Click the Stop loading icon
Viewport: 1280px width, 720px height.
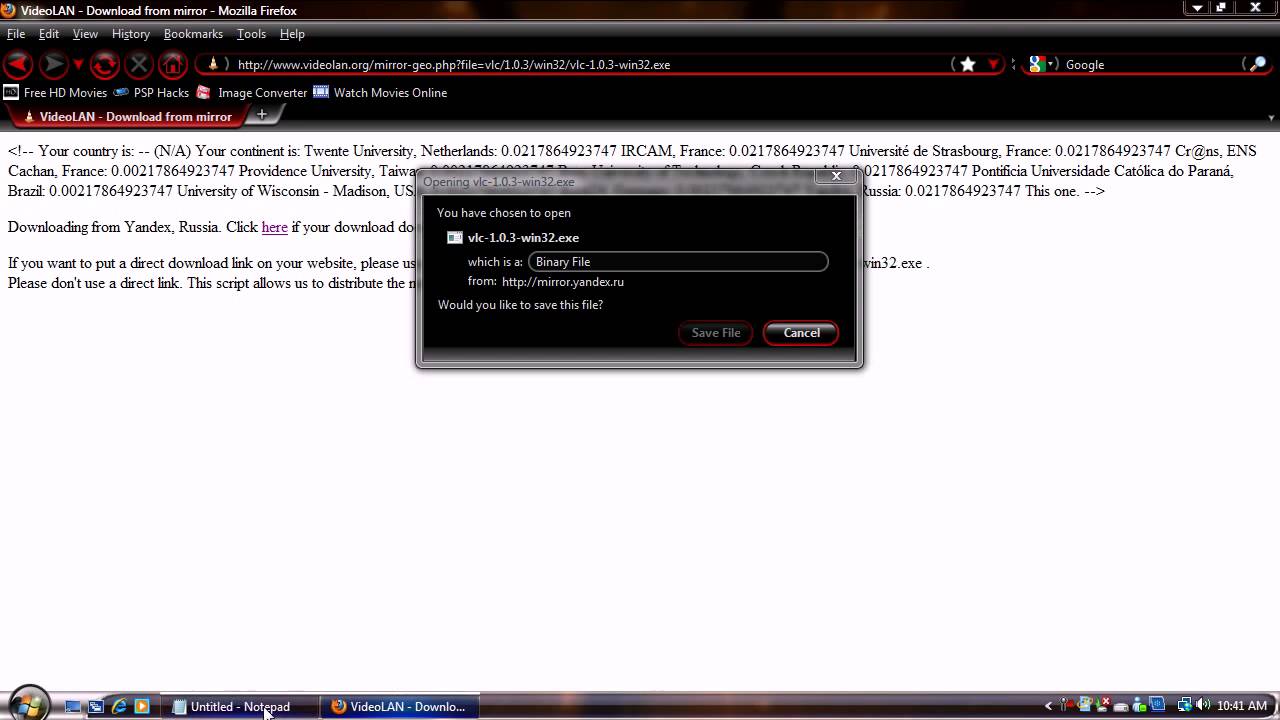(x=139, y=65)
